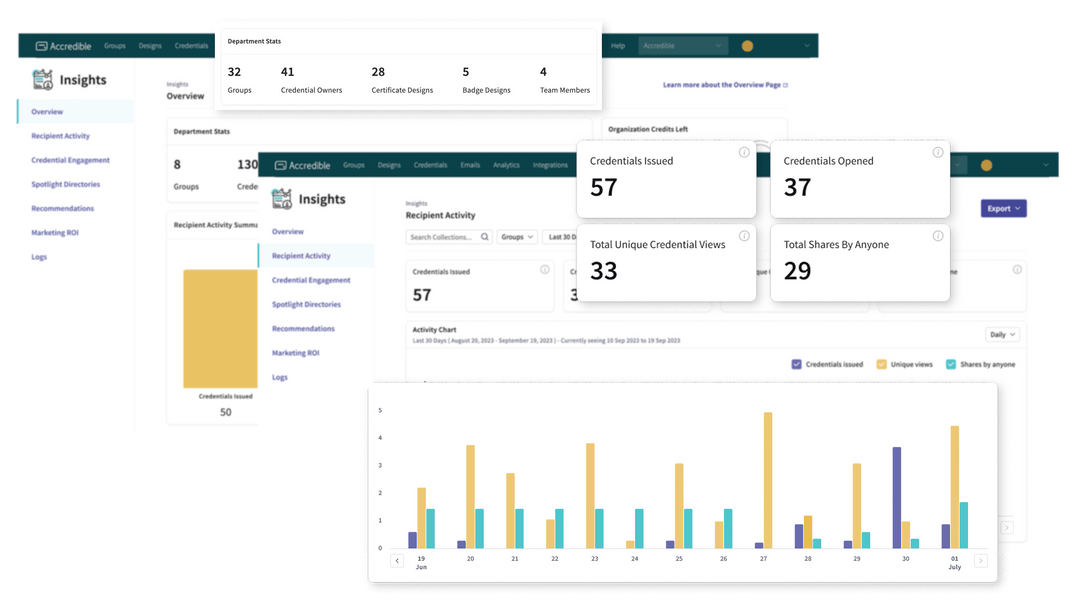1080x608 pixels.
Task: Go to previous dates with chart left arrow
Action: click(x=397, y=560)
